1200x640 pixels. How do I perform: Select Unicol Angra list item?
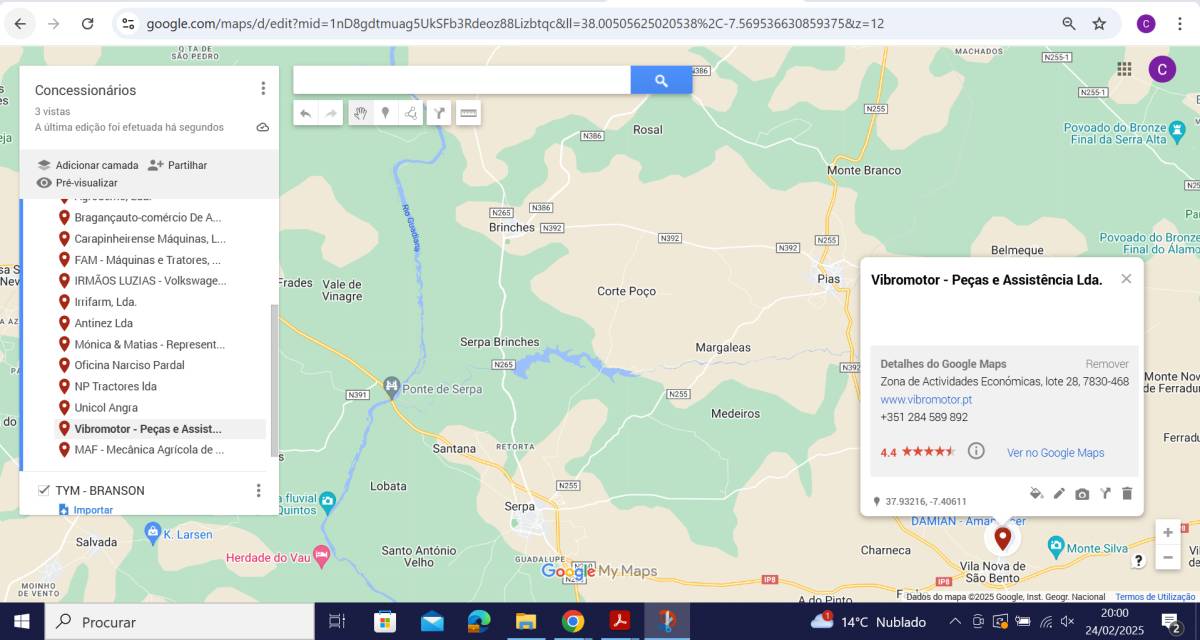tap(161, 408)
